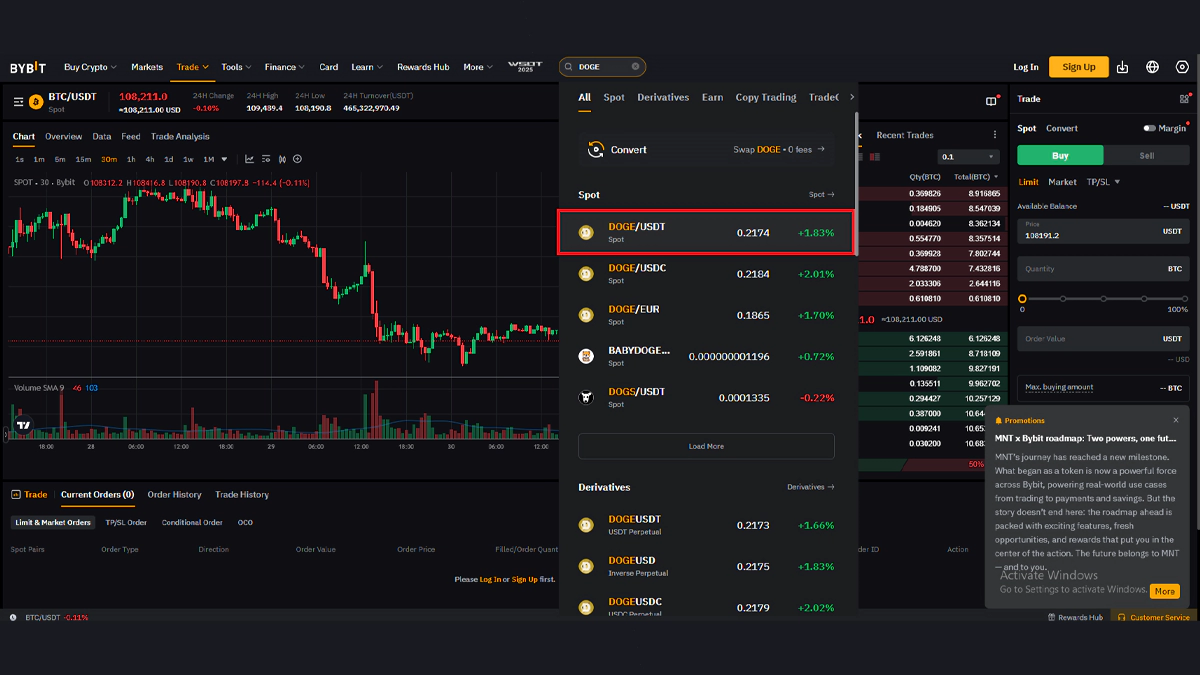Select the Sell side

[x=1147, y=155]
